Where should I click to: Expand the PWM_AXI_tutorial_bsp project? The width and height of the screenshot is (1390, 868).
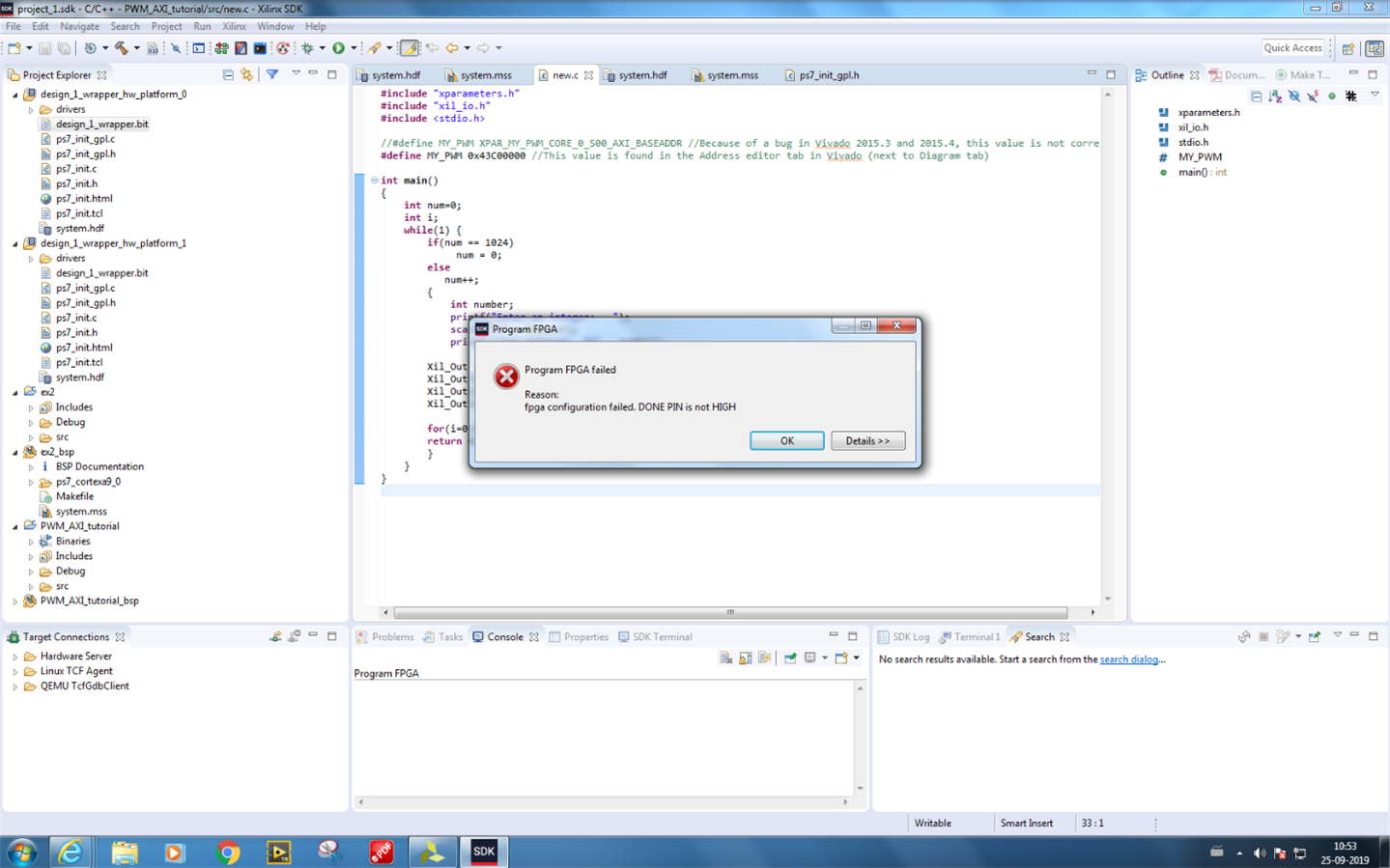(15, 601)
